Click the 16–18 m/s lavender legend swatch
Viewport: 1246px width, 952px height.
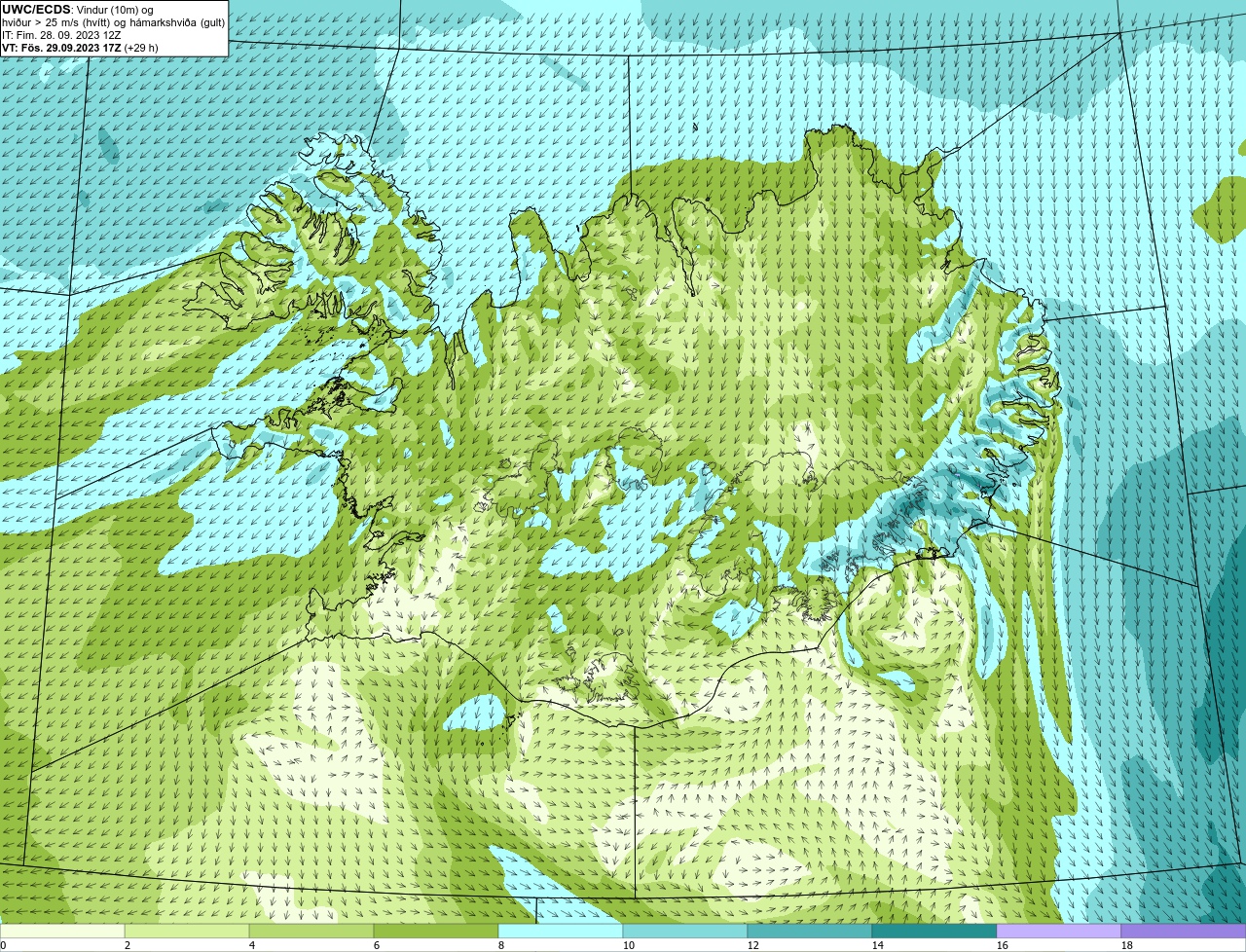[1059, 932]
